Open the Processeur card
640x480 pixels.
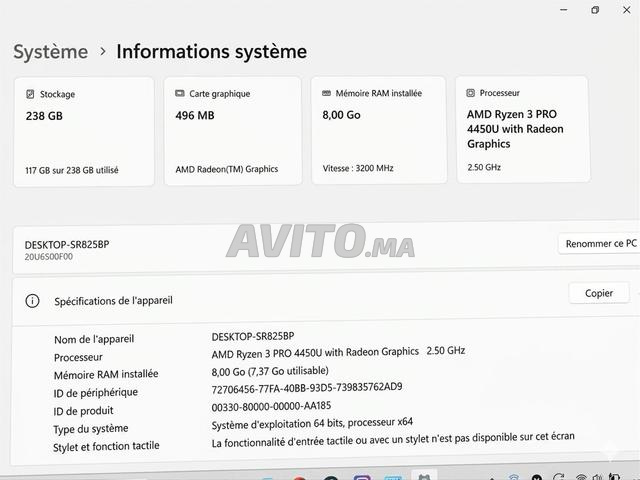click(523, 129)
